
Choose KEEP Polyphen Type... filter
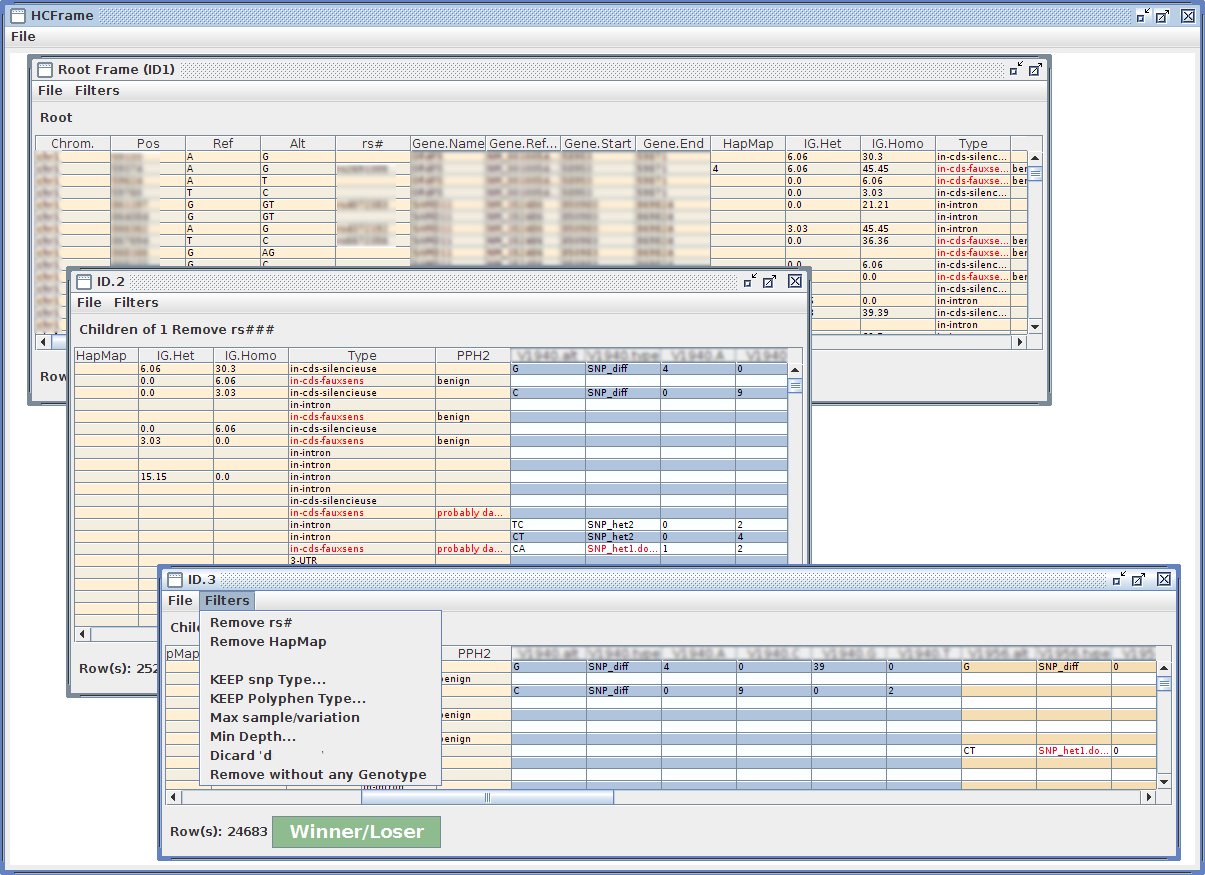pyautogui.click(x=287, y=699)
